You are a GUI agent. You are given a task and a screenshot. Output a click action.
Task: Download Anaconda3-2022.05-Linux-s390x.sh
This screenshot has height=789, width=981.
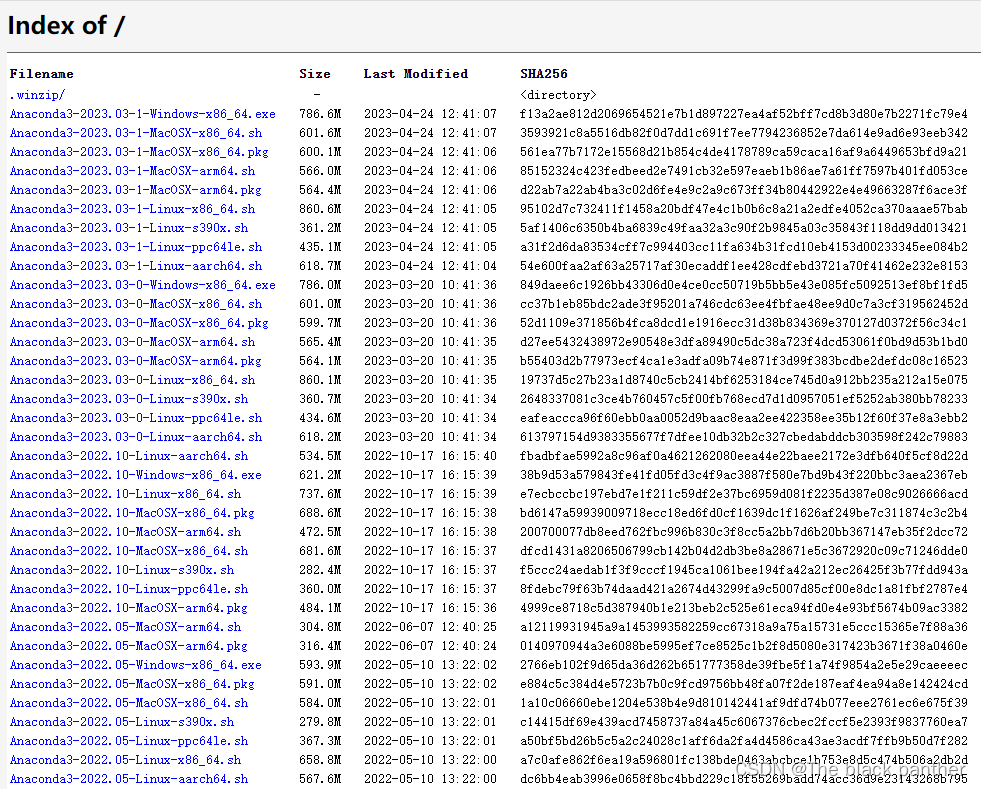click(x=122, y=721)
